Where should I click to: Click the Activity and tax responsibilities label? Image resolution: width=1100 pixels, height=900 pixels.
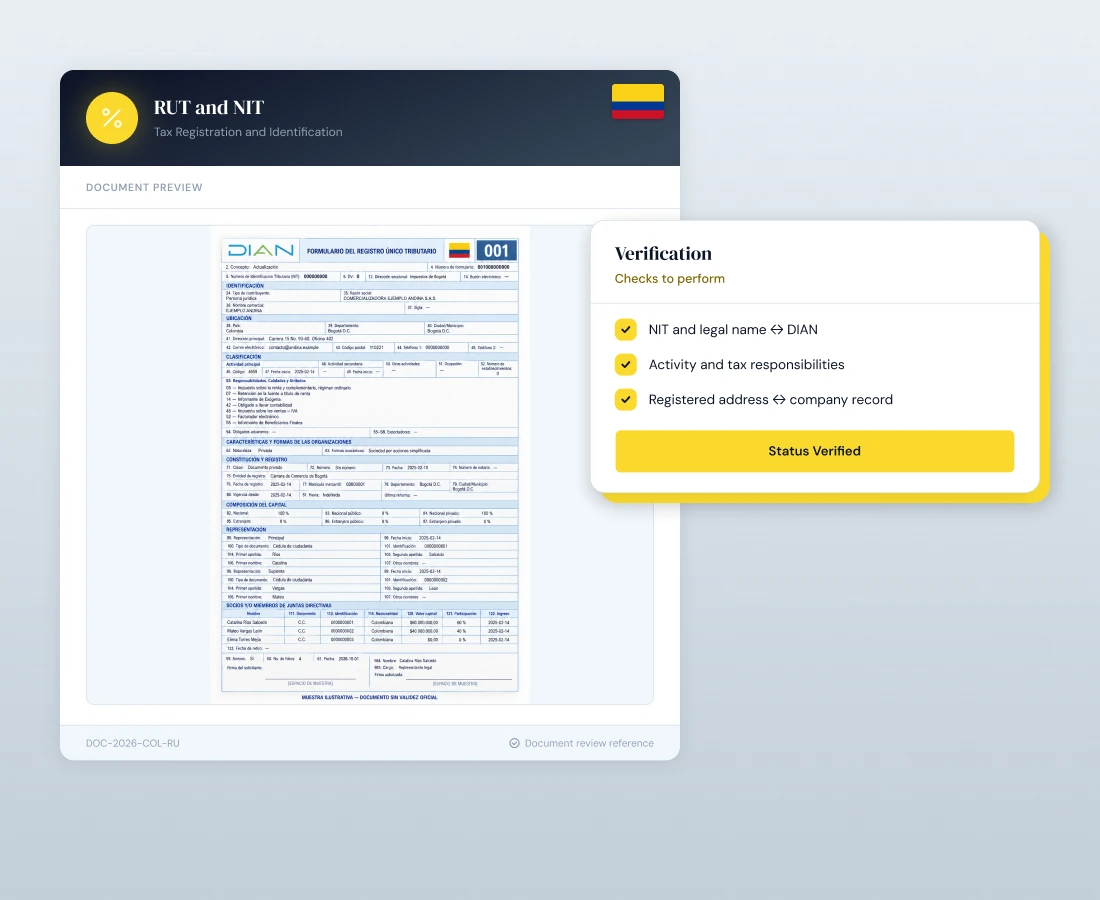point(746,365)
